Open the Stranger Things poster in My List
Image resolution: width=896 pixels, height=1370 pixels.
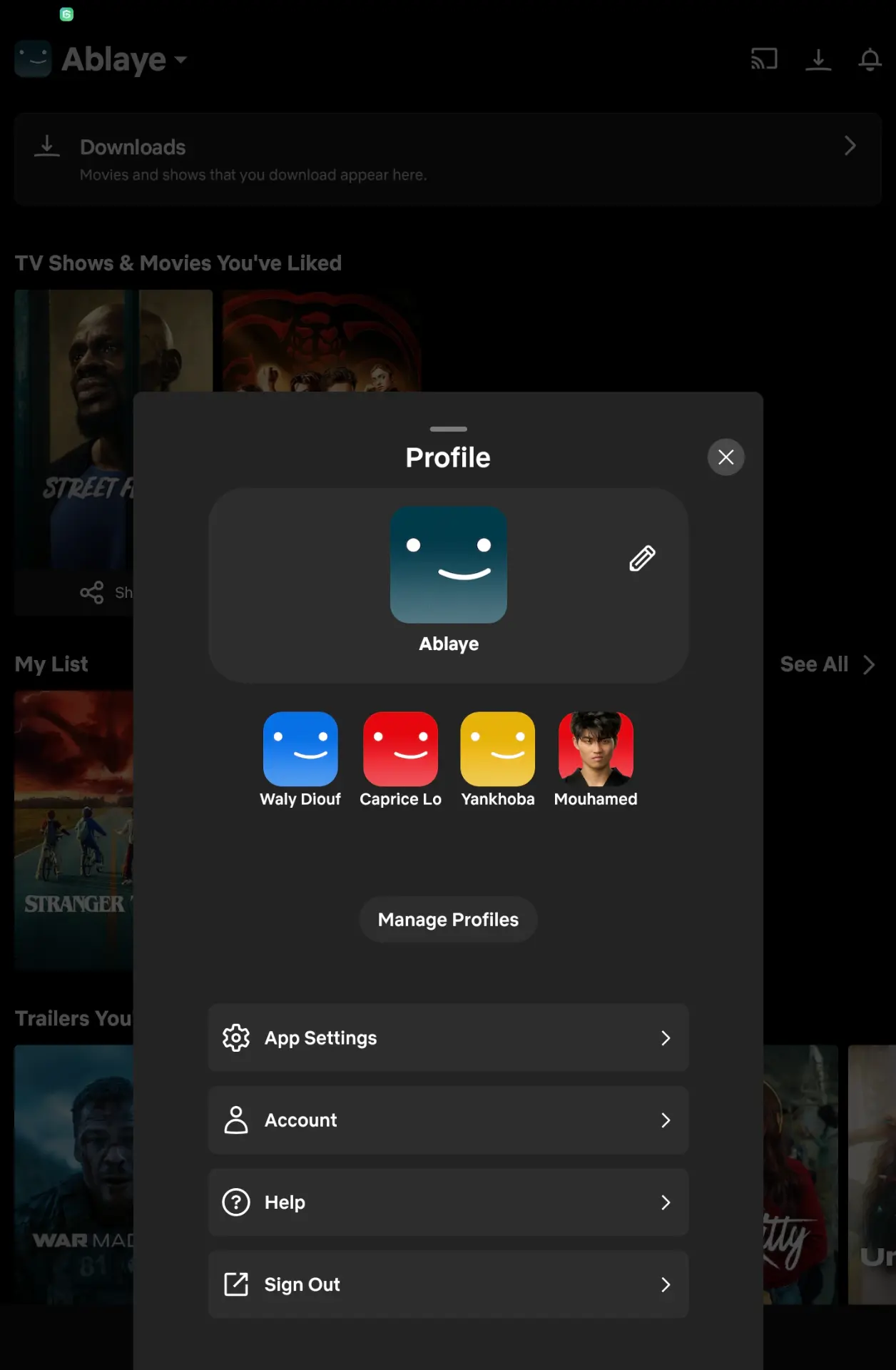click(x=73, y=830)
